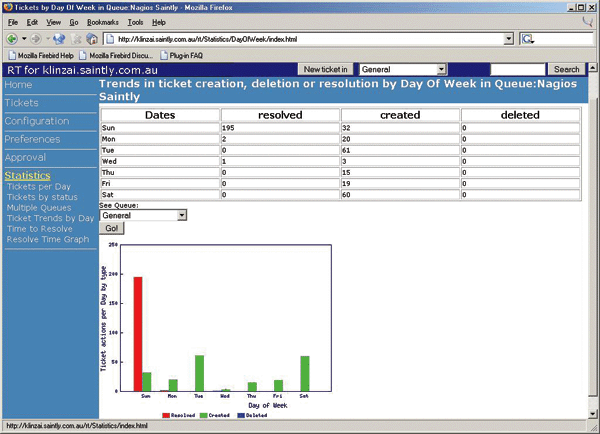Go to the Home page icon

coord(92,38)
